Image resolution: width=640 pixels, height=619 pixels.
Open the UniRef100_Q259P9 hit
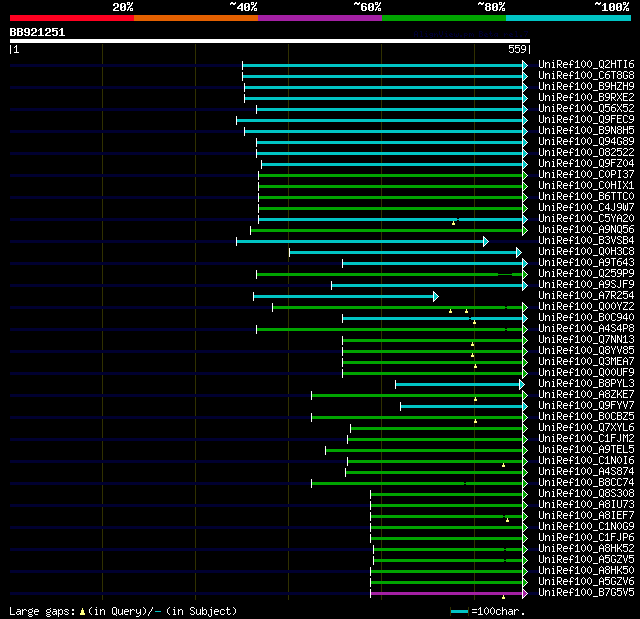[586, 274]
